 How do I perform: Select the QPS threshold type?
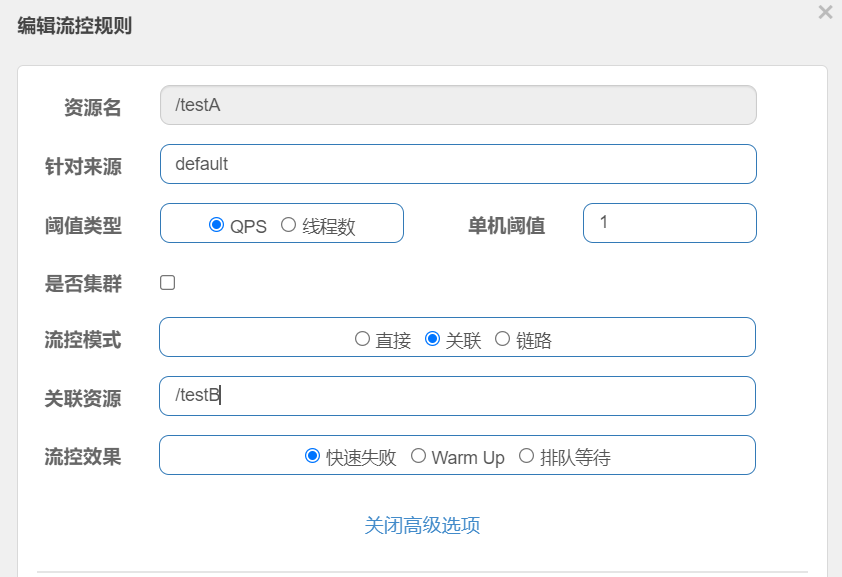tap(216, 224)
